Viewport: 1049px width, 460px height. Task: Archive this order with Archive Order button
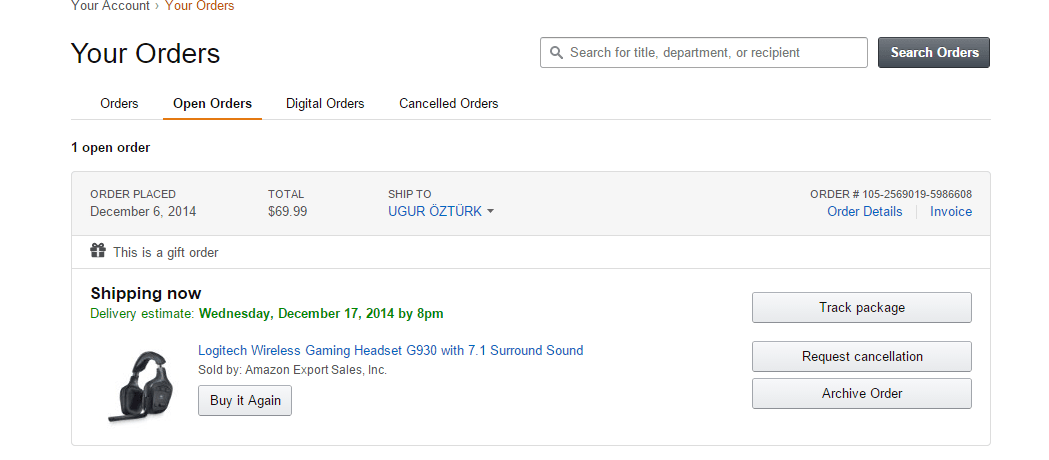click(861, 394)
